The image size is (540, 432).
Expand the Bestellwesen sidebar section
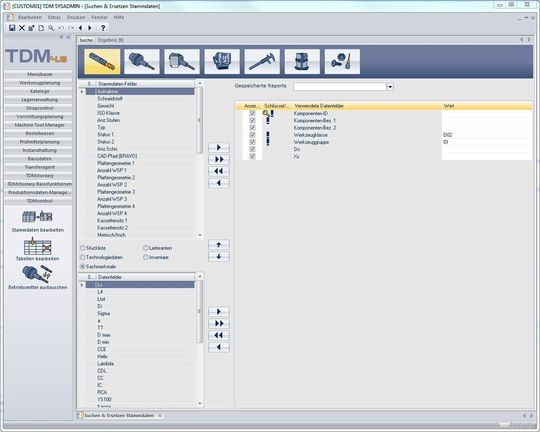click(39, 133)
